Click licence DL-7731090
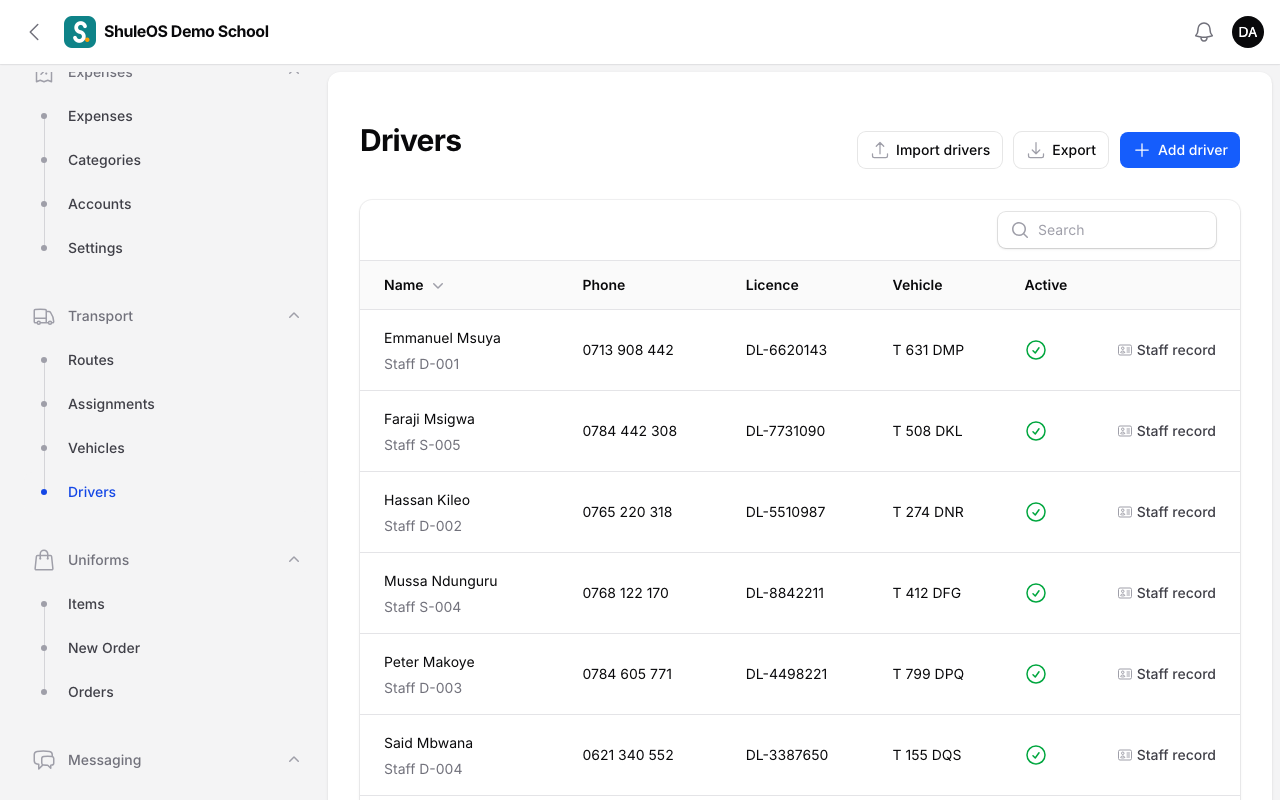The image size is (1280, 800). pos(786,431)
